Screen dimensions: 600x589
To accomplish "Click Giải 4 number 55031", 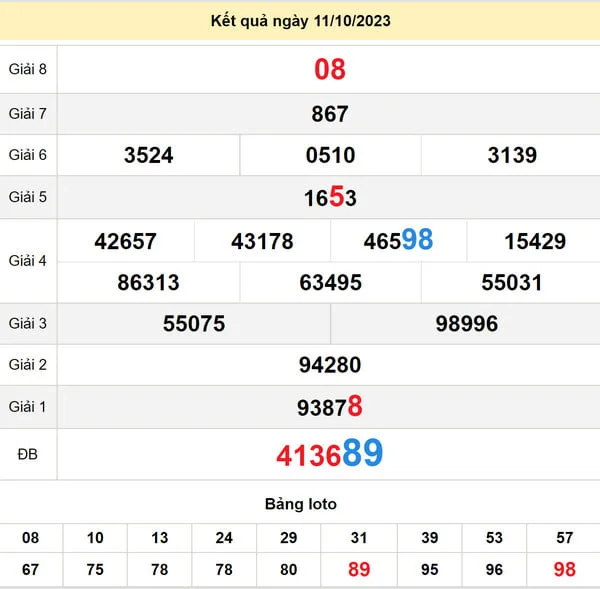I will coord(512,283).
